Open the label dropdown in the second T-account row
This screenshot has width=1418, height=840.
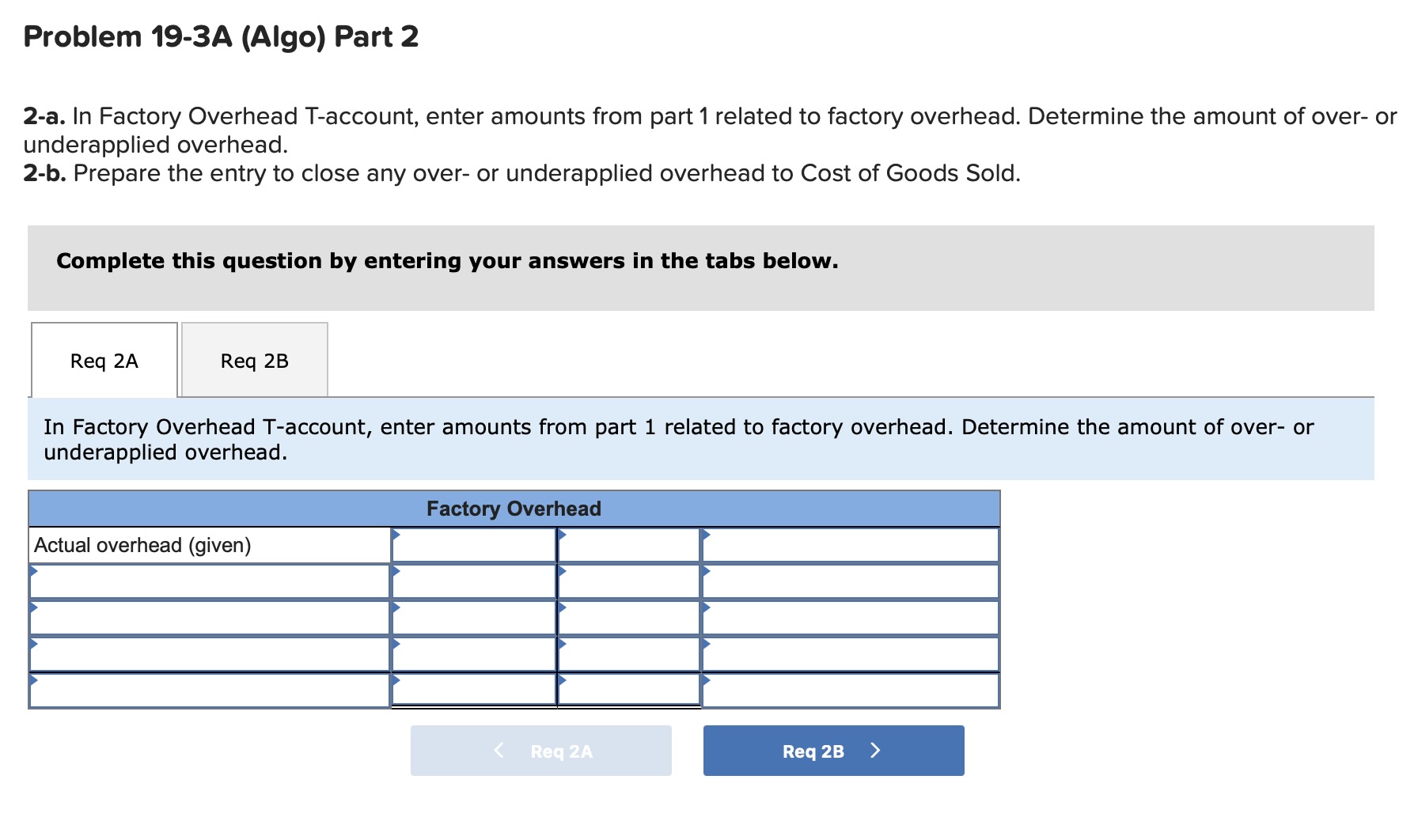[33, 571]
